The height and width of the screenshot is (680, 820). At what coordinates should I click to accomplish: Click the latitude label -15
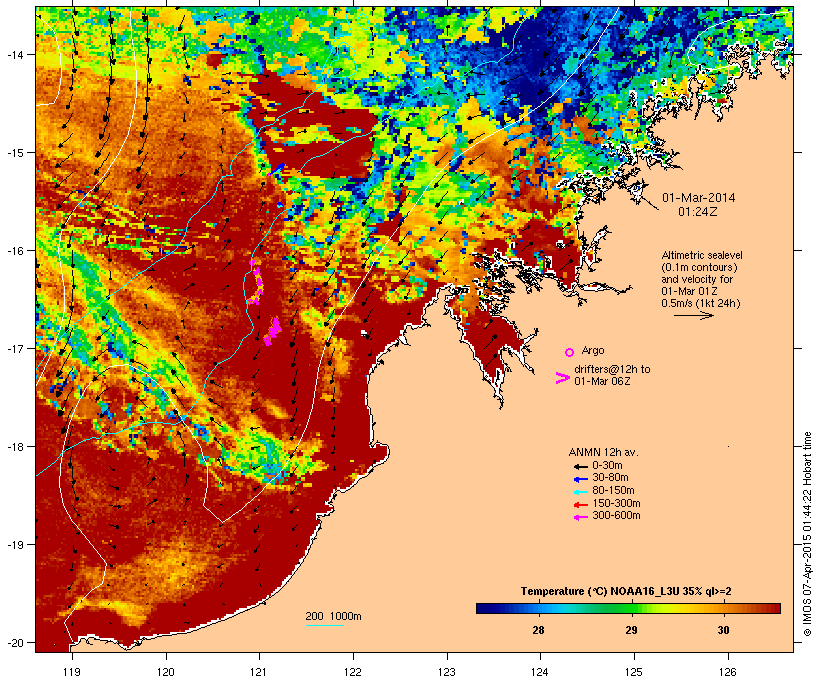pos(14,153)
